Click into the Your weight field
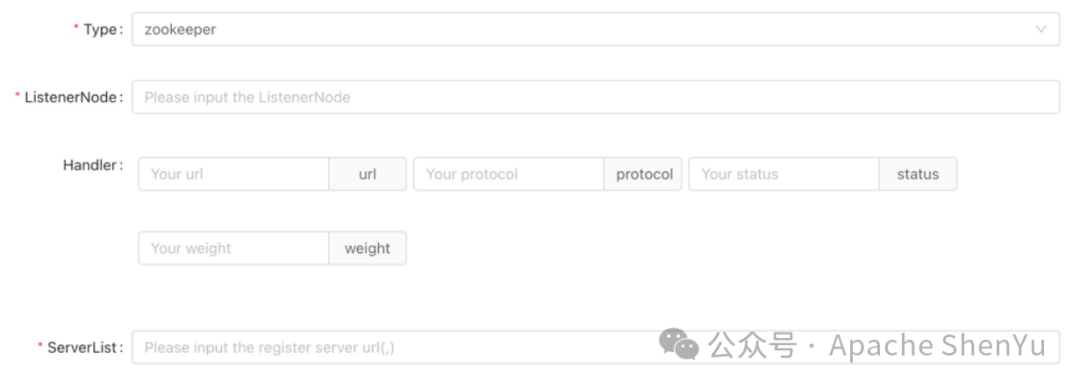The width and height of the screenshot is (1080, 388). tap(233, 248)
